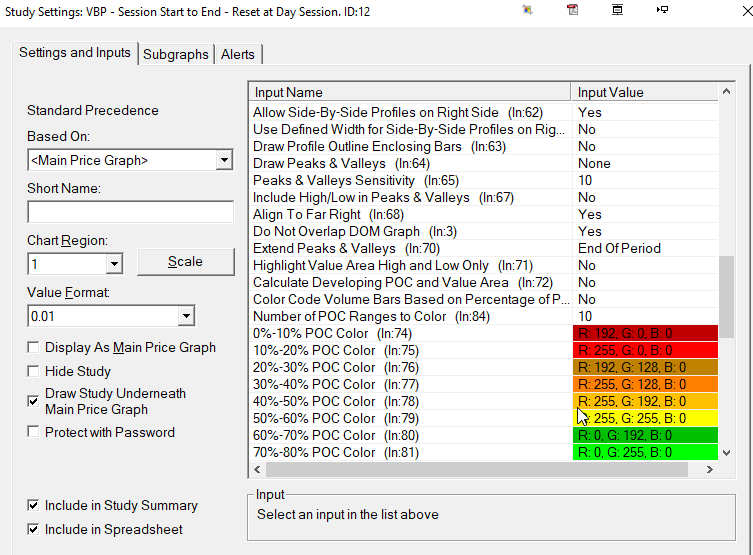Click the fit-window icon in title bar
The image size is (753, 555).
point(618,10)
